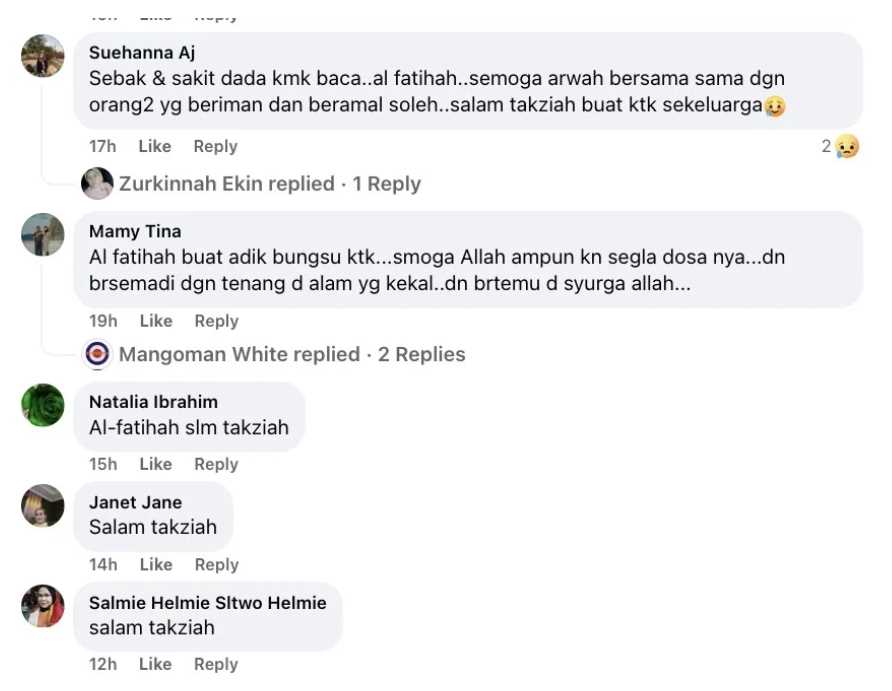Click Zurkinnah Ekin's small reply avatar

97,184
